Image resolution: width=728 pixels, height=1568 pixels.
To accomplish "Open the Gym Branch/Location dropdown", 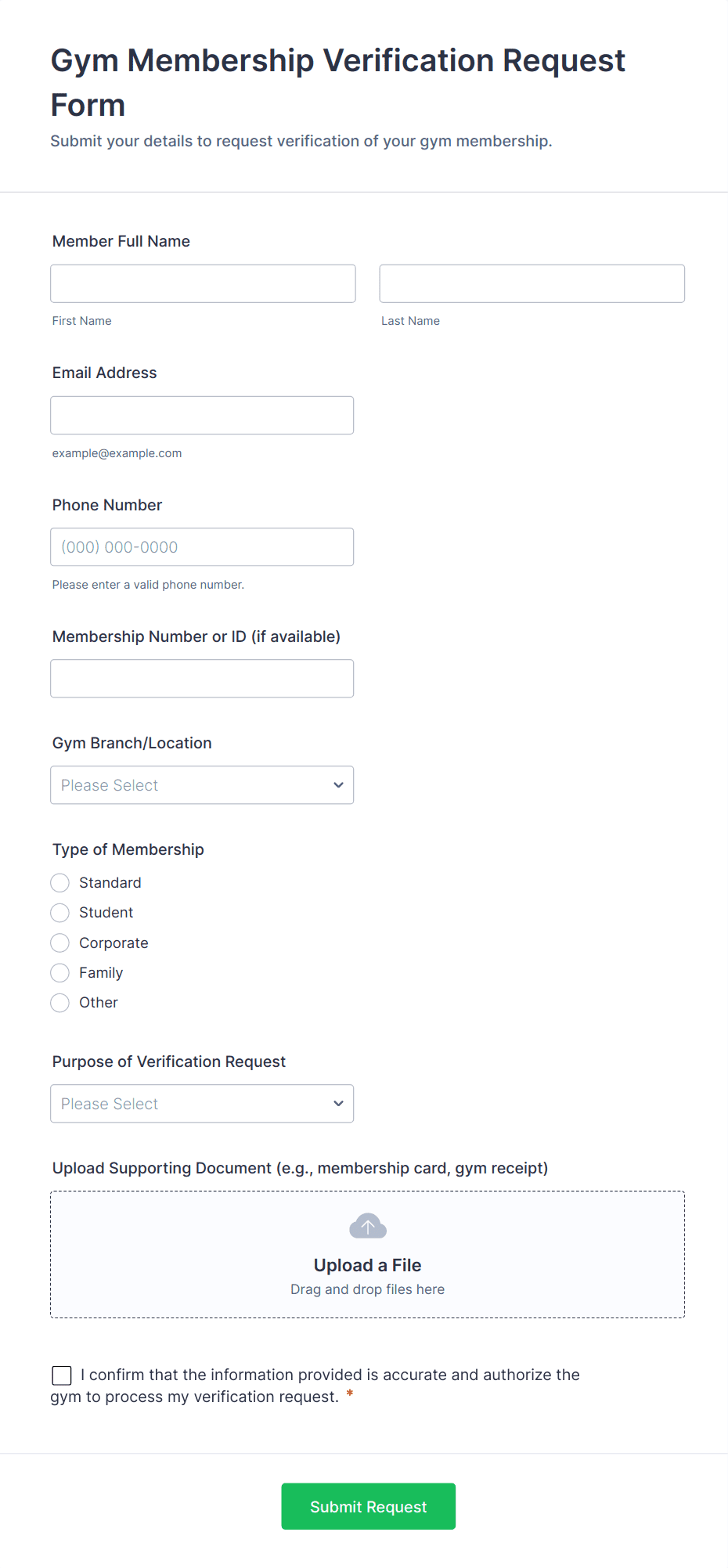I will coord(202,785).
